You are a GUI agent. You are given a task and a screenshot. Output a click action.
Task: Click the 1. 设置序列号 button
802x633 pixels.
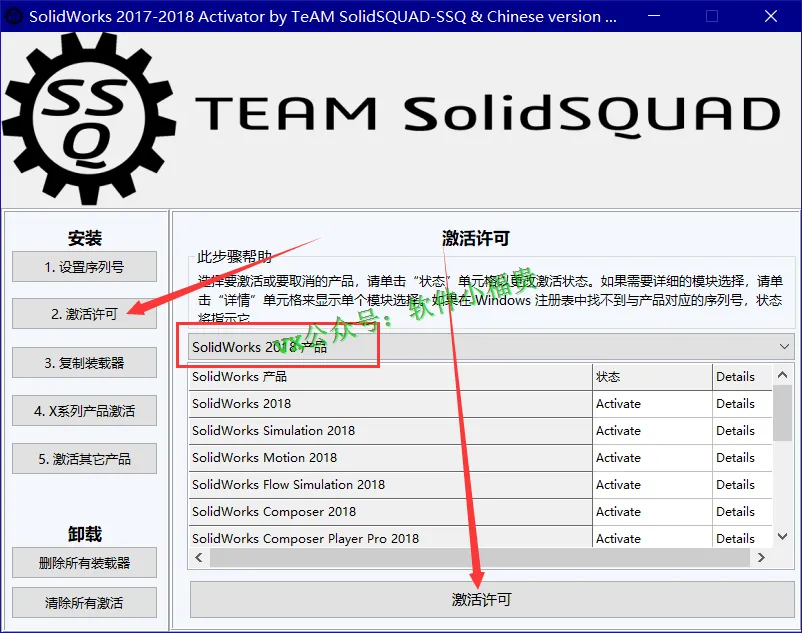pos(84,266)
